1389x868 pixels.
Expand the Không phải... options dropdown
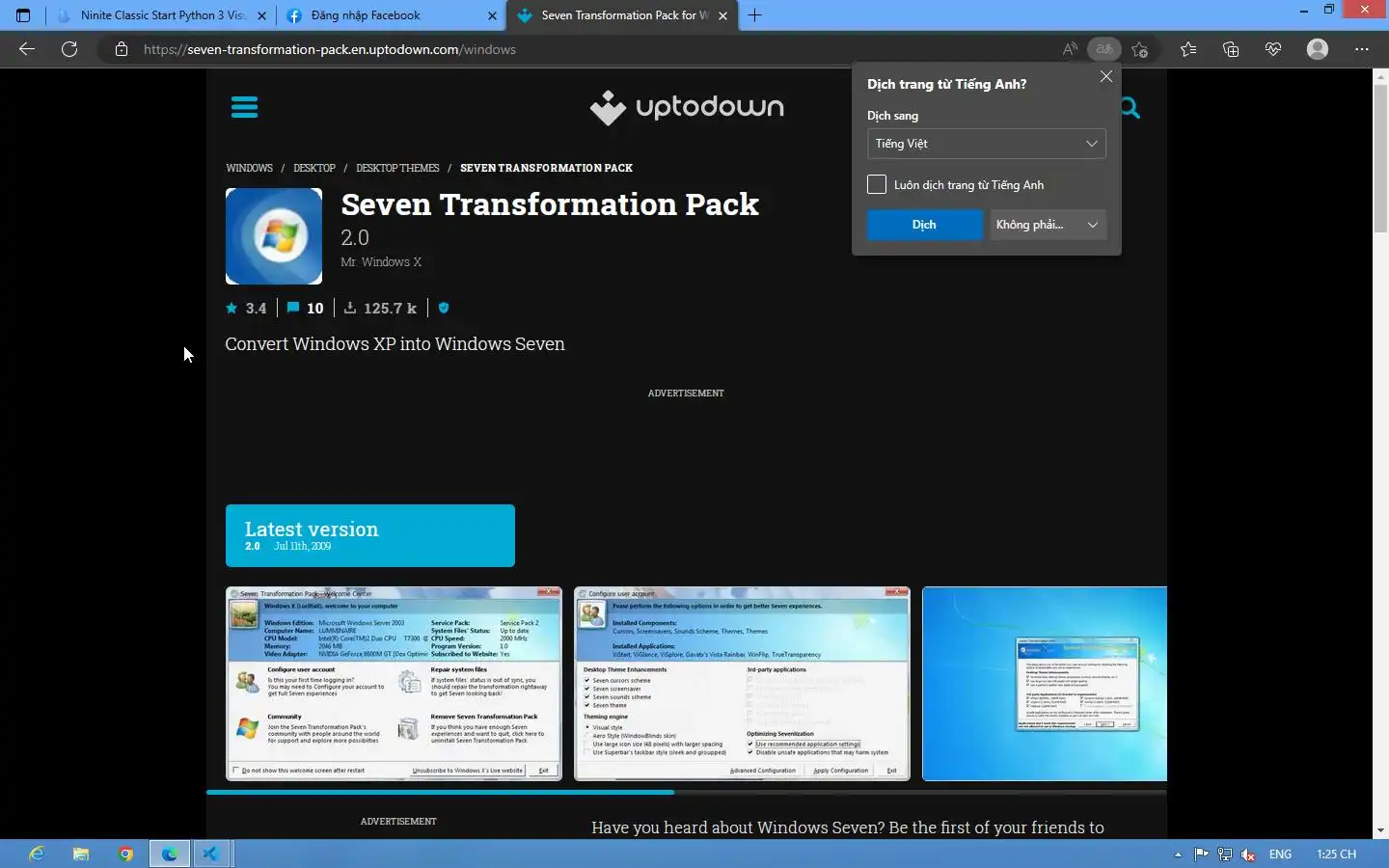[1048, 225]
